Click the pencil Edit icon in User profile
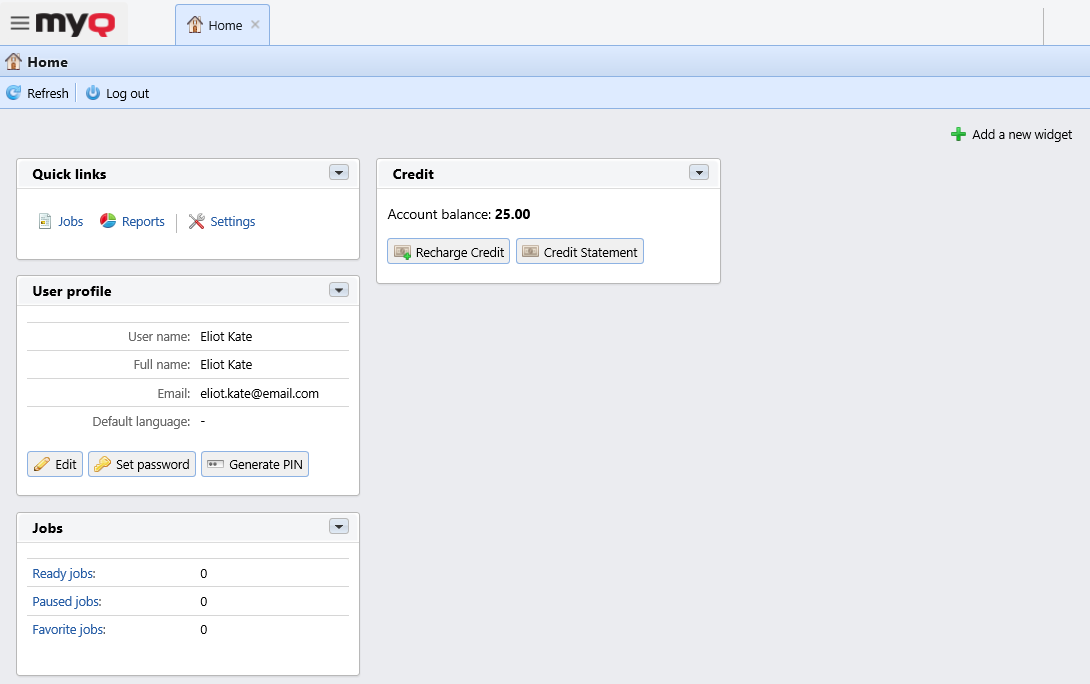Screen dimensions: 1090x684 (41, 464)
